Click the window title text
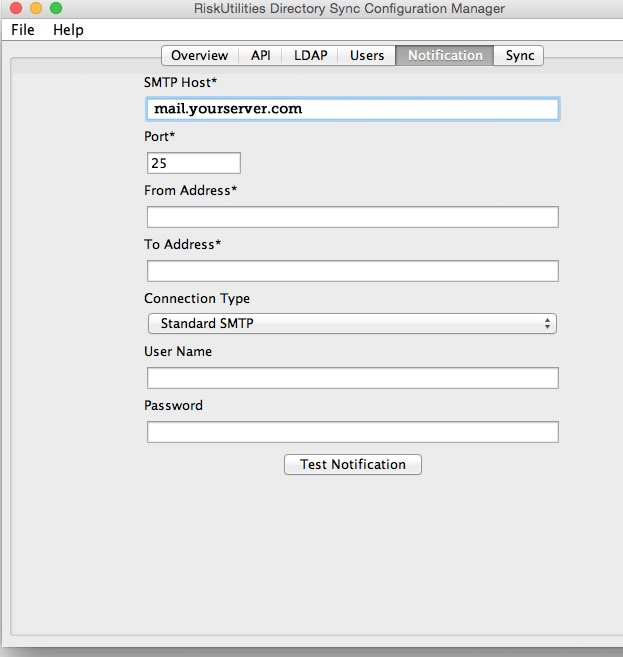The width and height of the screenshot is (623, 657). pyautogui.click(x=349, y=8)
